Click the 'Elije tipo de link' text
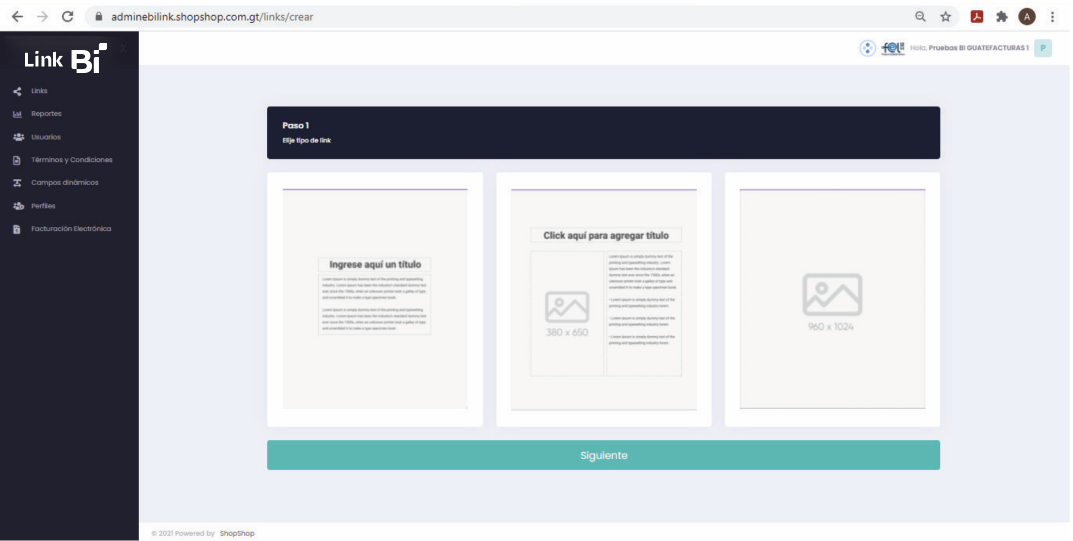 click(x=307, y=140)
